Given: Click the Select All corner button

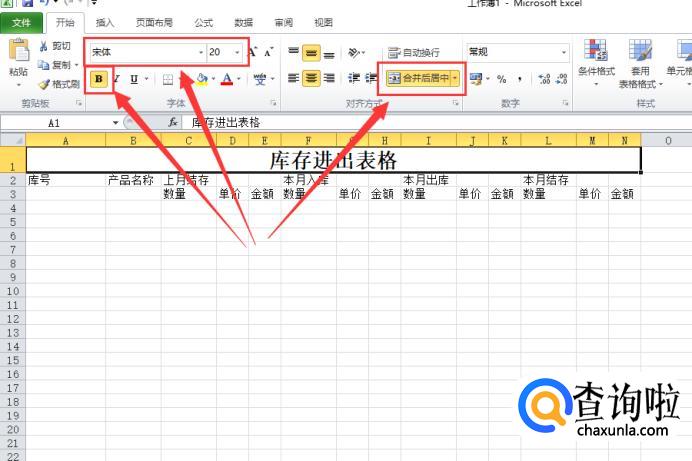Looking at the screenshot, I should pos(13,140).
